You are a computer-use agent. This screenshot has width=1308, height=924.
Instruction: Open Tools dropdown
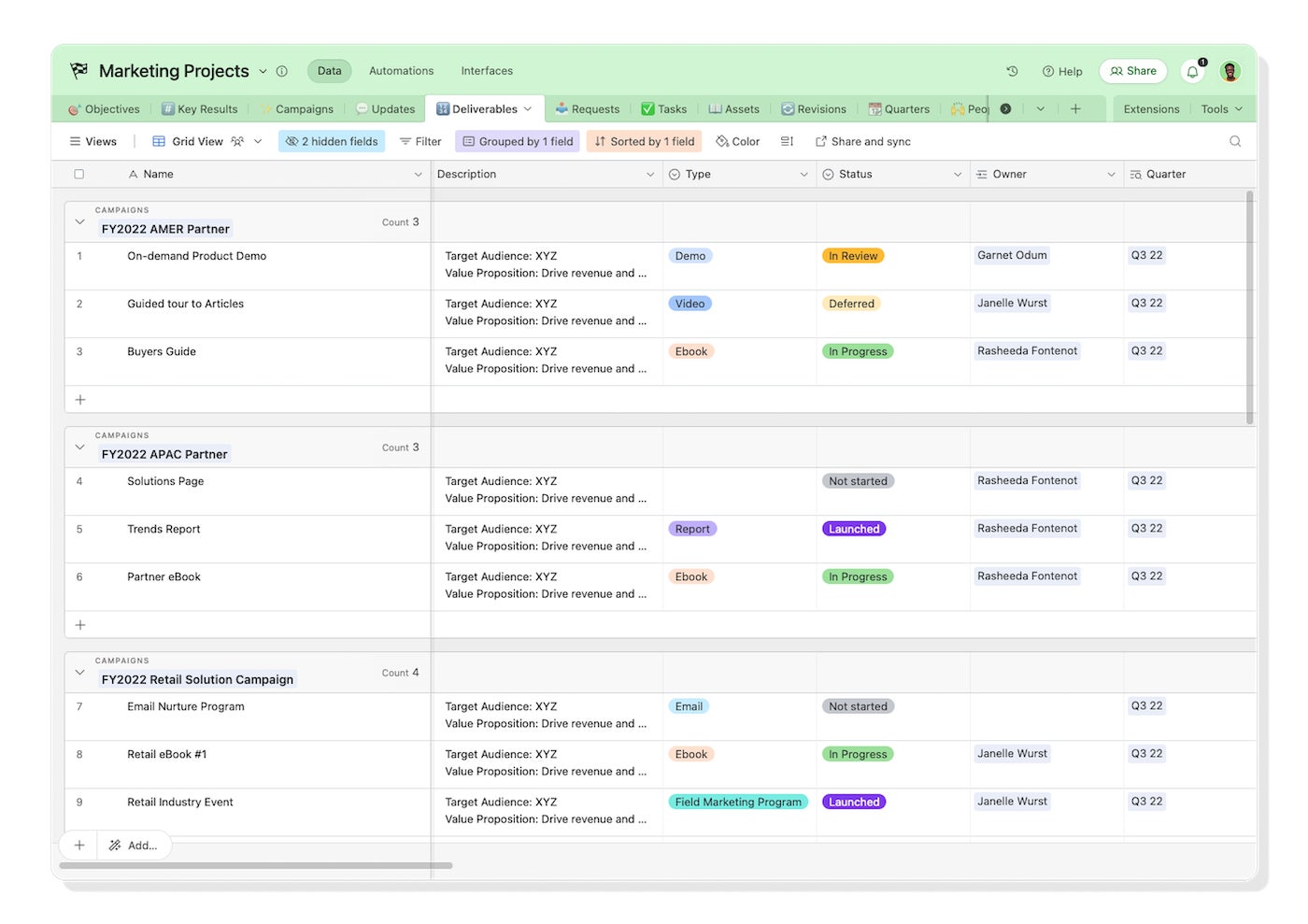point(1222,109)
